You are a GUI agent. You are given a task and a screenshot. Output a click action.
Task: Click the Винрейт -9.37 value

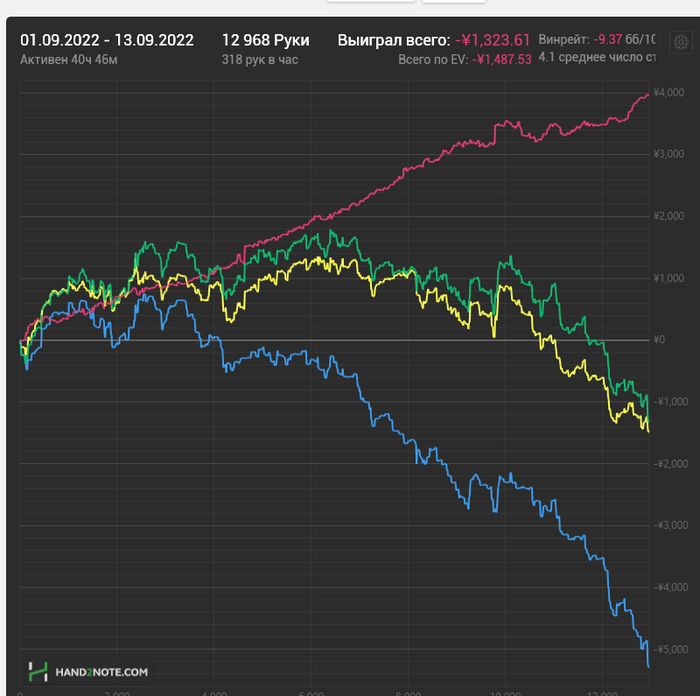pyautogui.click(x=607, y=40)
